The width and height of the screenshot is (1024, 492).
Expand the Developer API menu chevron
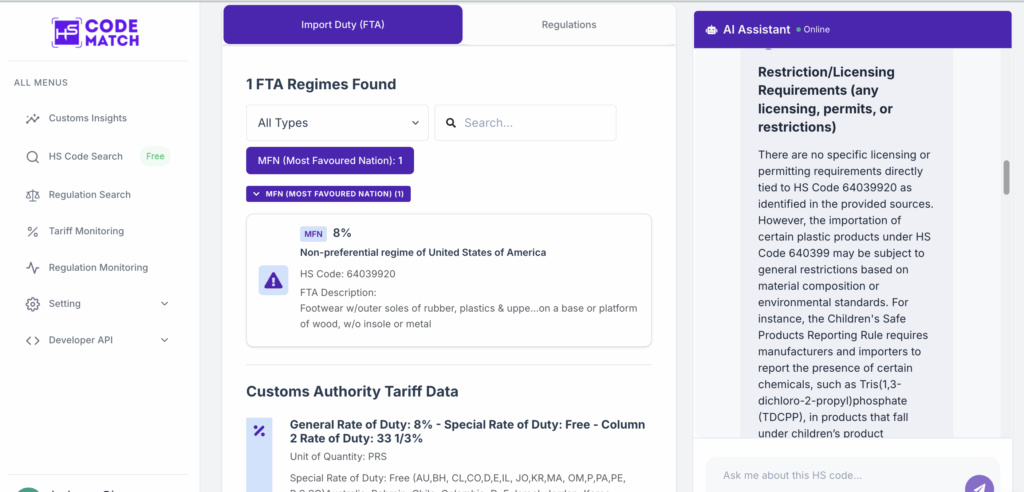[x=165, y=340]
